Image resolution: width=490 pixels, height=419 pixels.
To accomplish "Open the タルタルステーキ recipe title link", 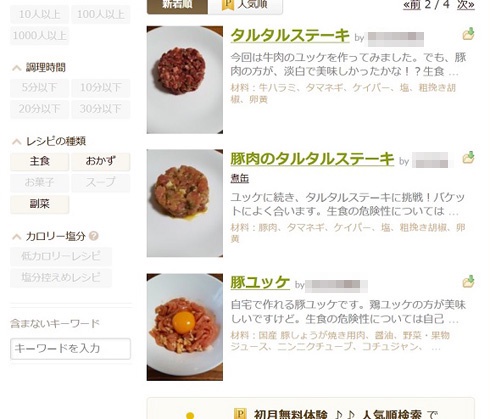I will point(290,35).
